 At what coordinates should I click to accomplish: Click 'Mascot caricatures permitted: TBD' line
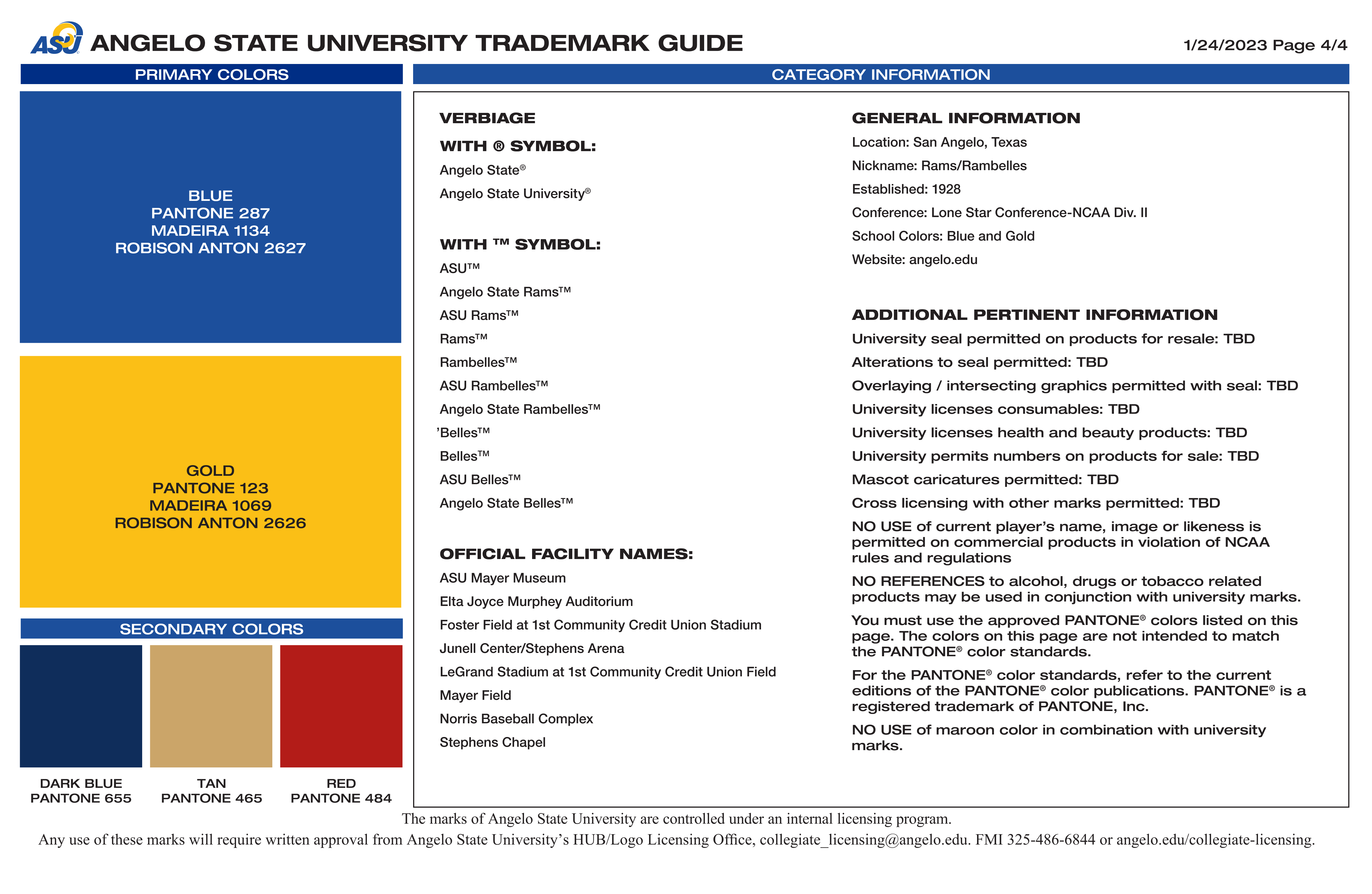pyautogui.click(x=985, y=479)
